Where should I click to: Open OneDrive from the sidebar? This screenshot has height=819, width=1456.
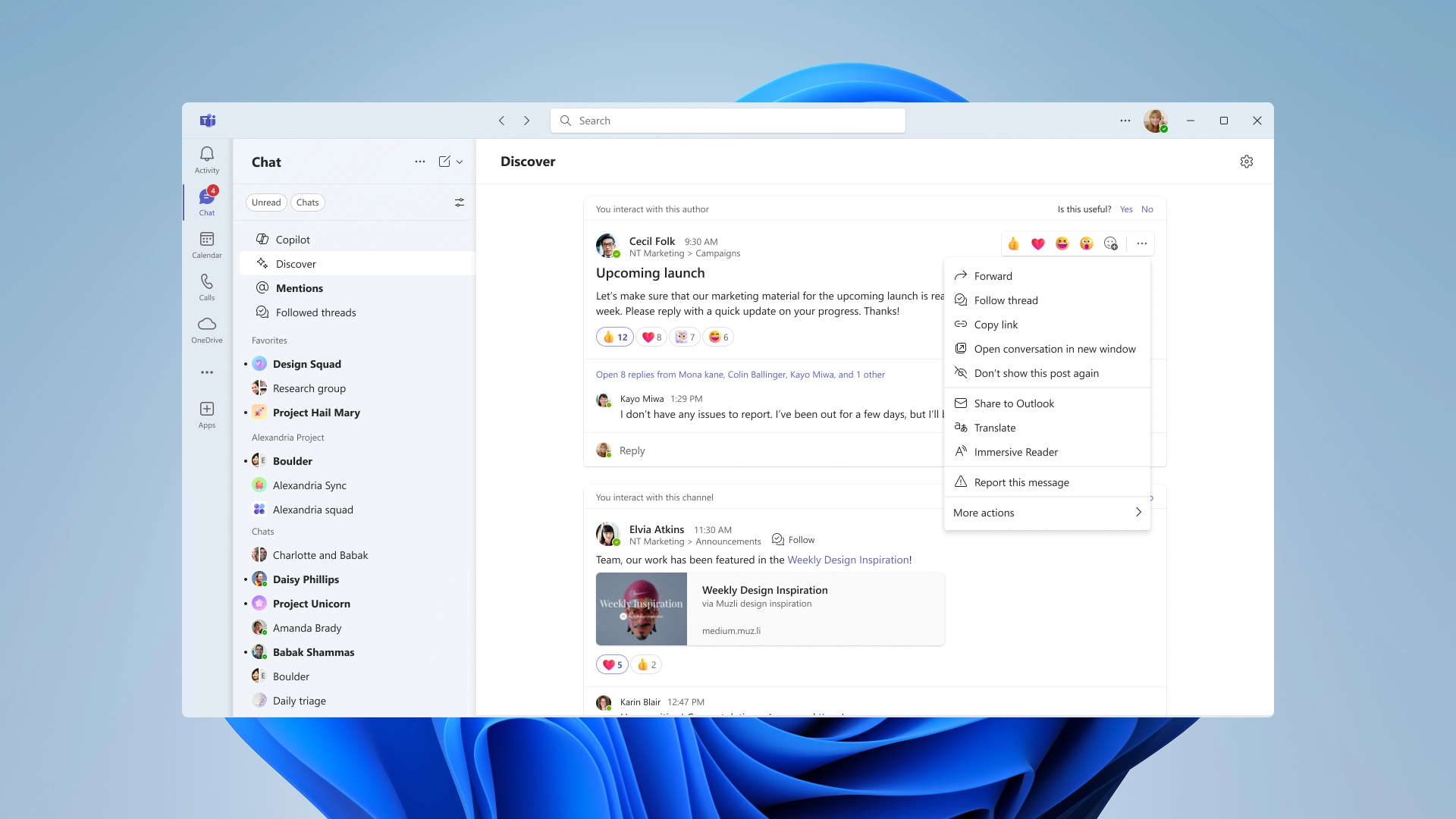[206, 328]
